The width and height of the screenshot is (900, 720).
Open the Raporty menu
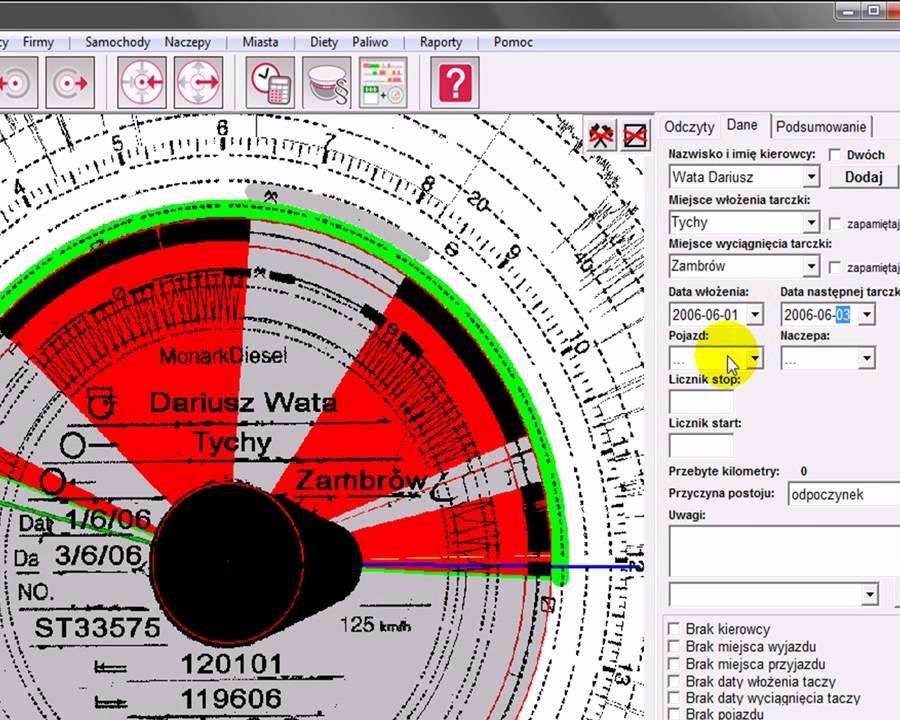coord(441,42)
